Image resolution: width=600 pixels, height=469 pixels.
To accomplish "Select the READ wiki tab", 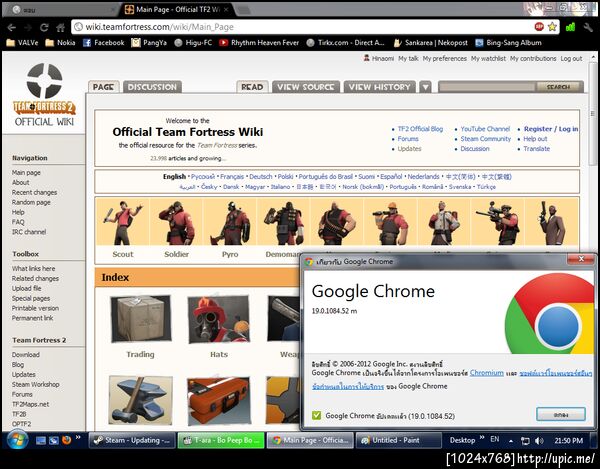I will click(x=252, y=87).
